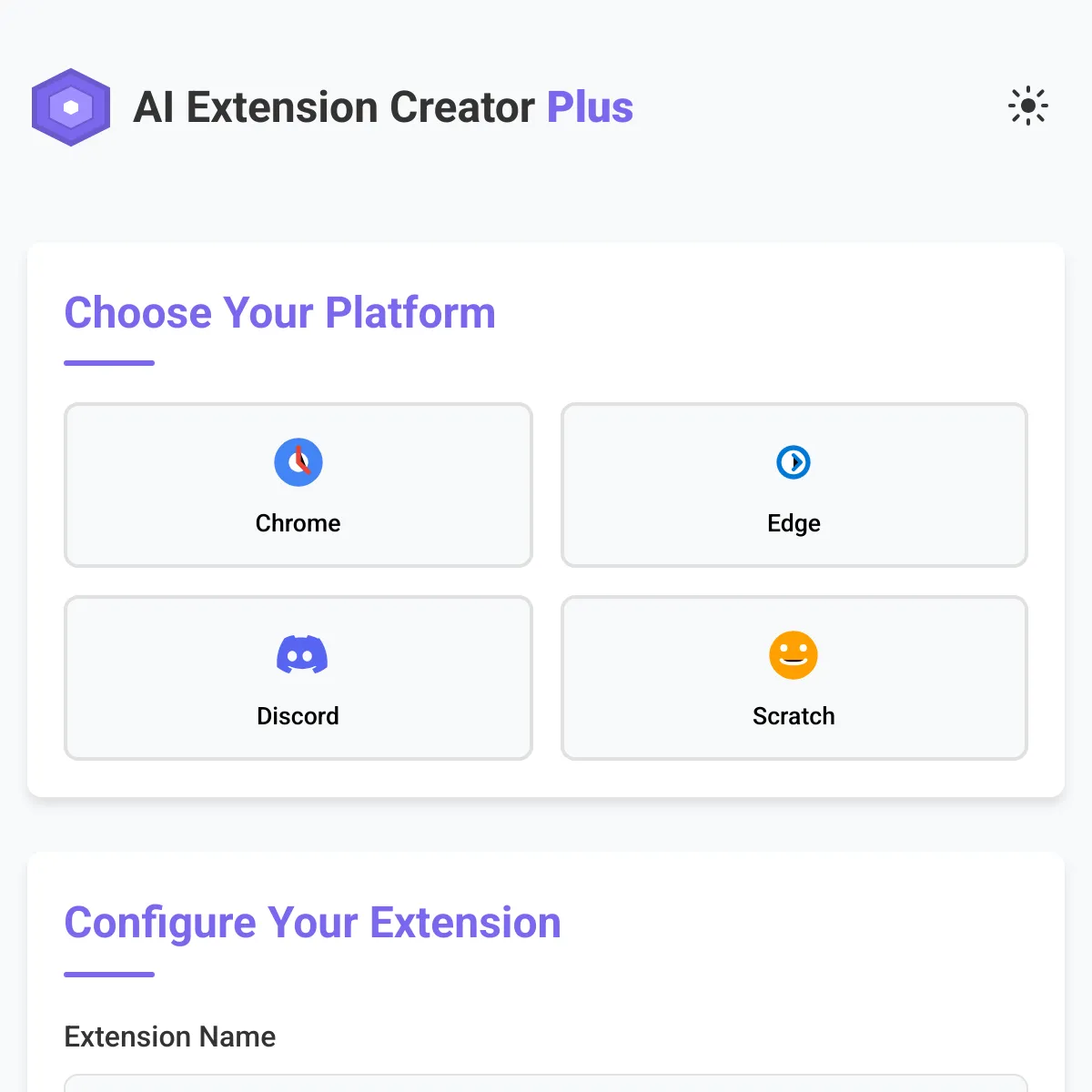Click the Extension Name field label
This screenshot has height=1092, width=1092.
pos(170,1036)
